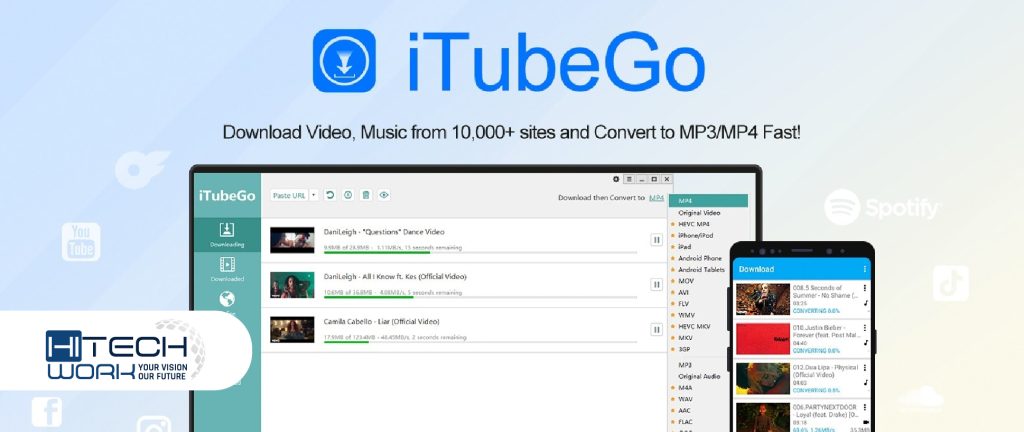Expand the Paste URL dropdown arrow

[314, 195]
